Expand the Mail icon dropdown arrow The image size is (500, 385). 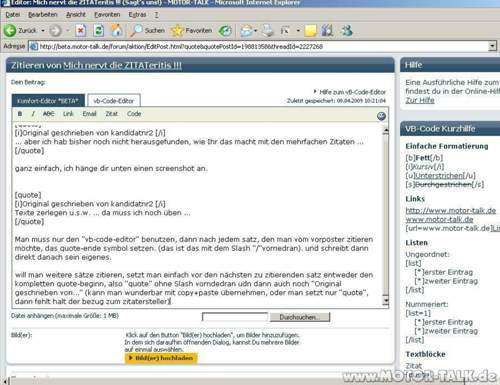256,31
